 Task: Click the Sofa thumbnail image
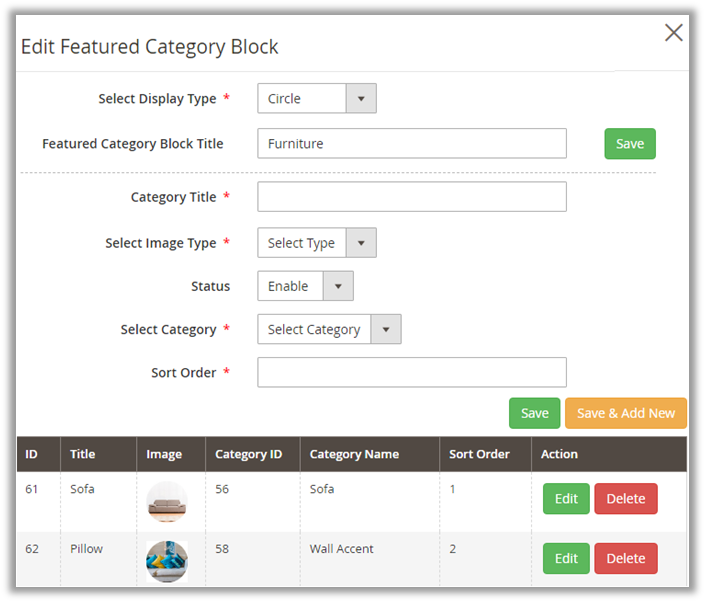(166, 502)
